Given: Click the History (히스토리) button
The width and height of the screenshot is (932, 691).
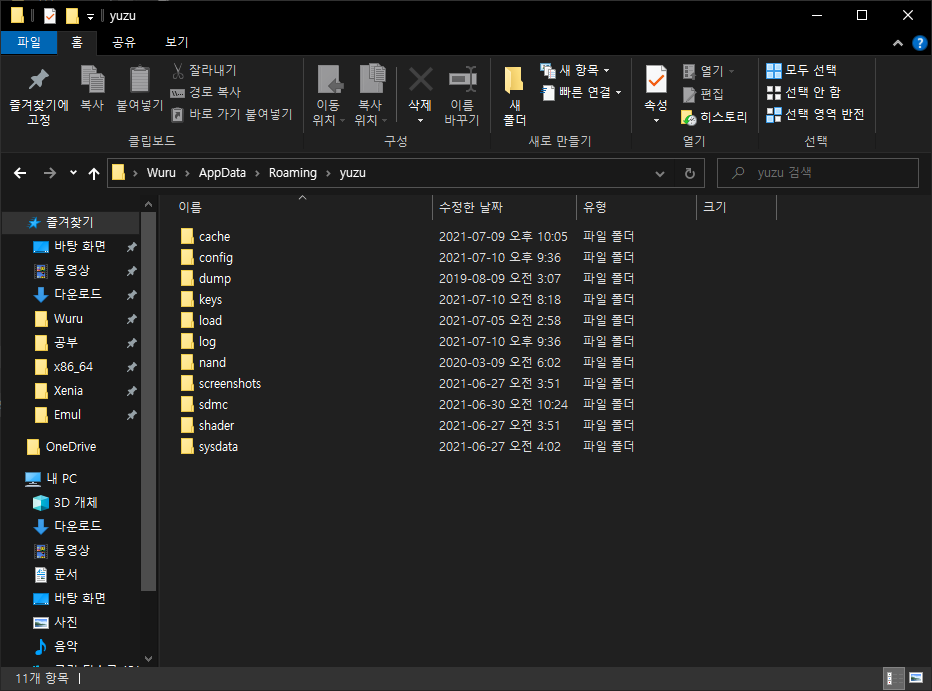Looking at the screenshot, I should point(714,117).
